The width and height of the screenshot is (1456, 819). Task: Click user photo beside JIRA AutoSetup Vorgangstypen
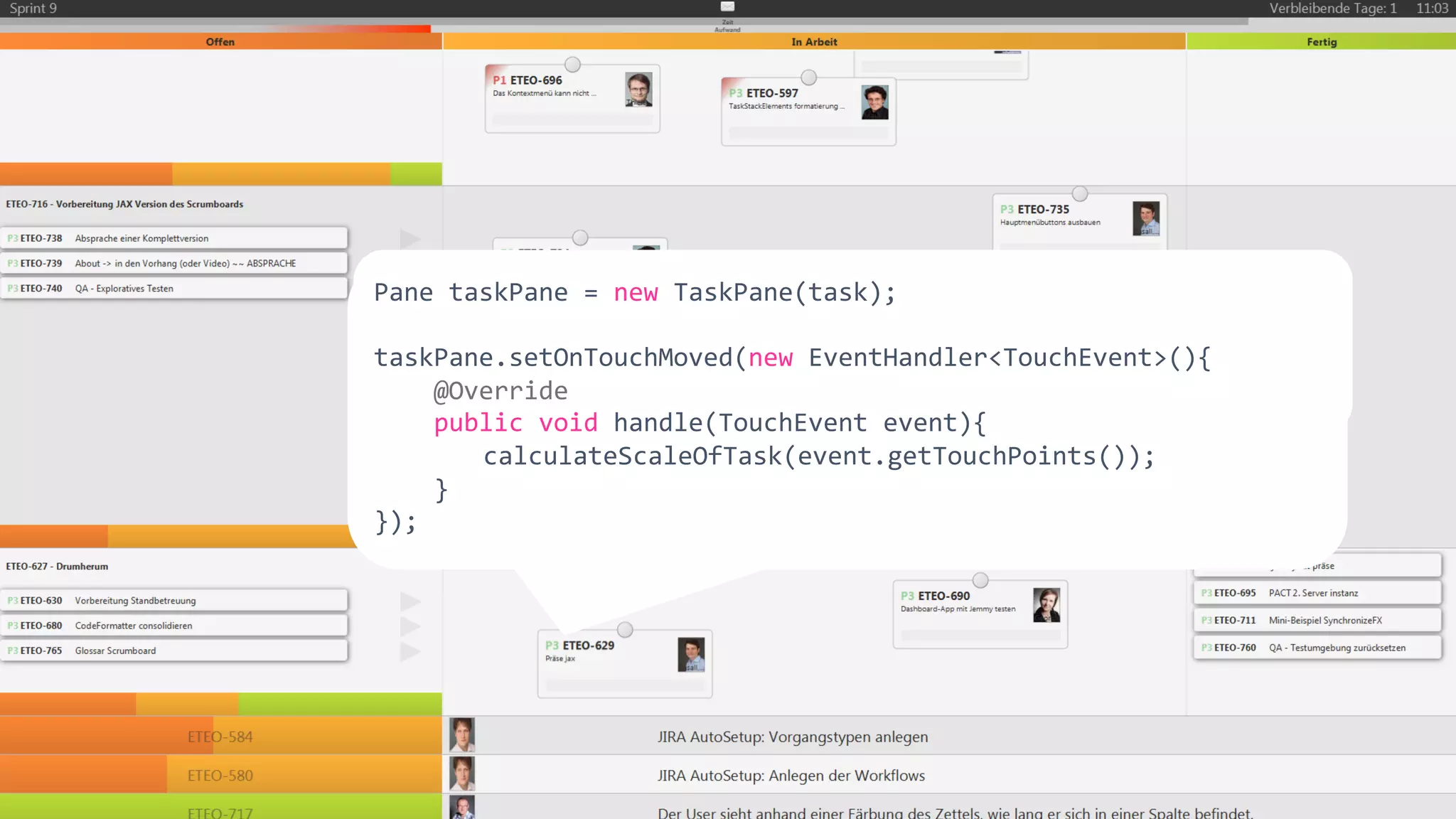click(x=462, y=736)
